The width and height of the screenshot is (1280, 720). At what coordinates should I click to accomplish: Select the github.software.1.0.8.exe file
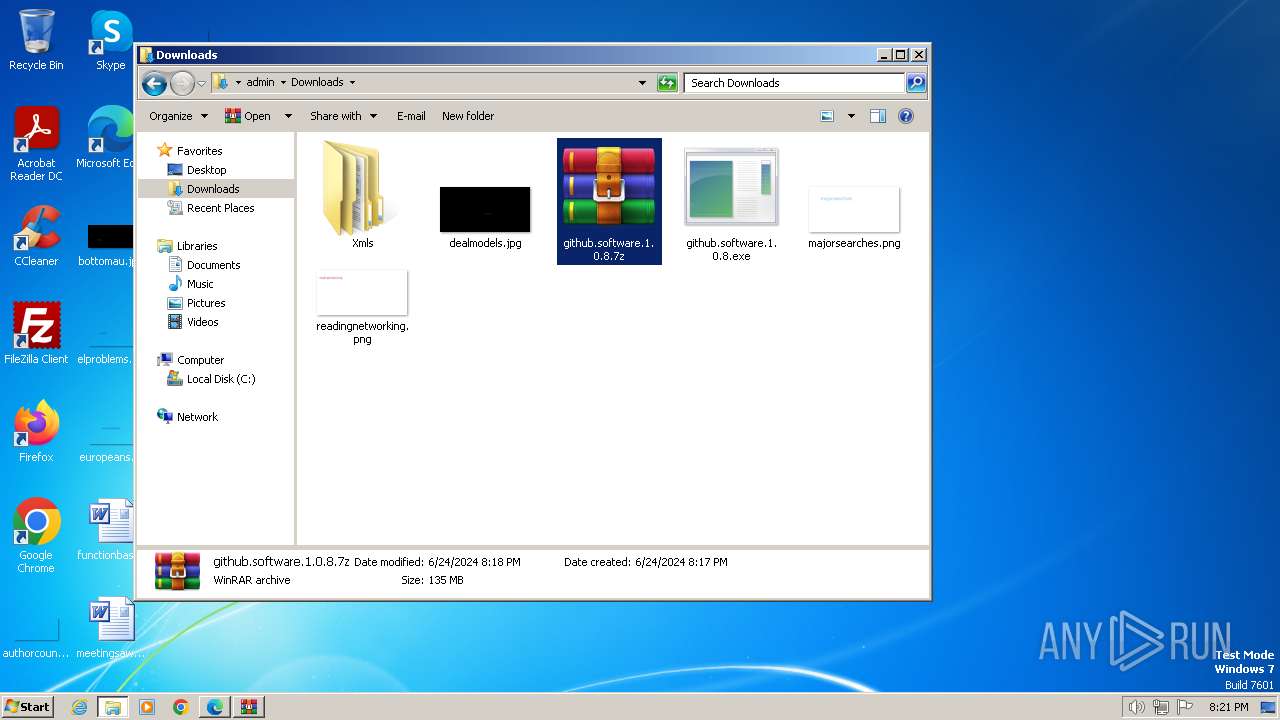tap(731, 201)
